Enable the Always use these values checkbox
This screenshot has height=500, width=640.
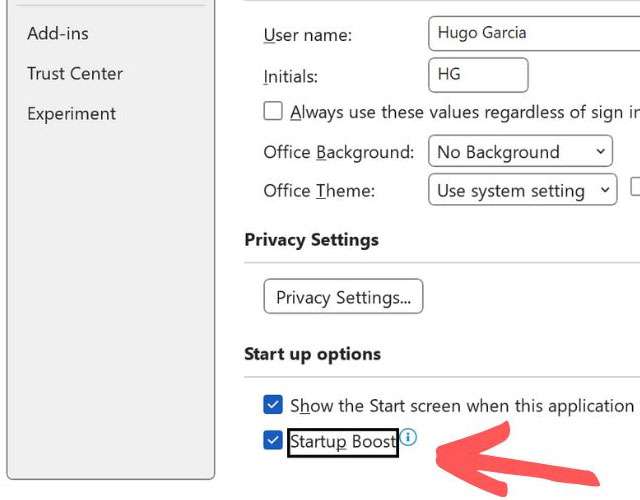click(273, 112)
